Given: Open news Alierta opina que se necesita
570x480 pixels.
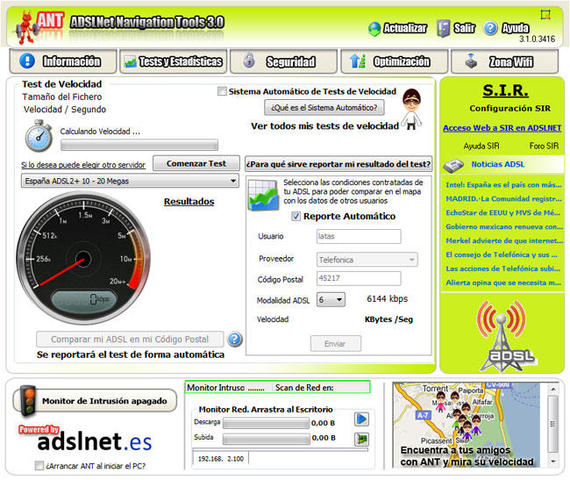Looking at the screenshot, I should click(x=503, y=283).
